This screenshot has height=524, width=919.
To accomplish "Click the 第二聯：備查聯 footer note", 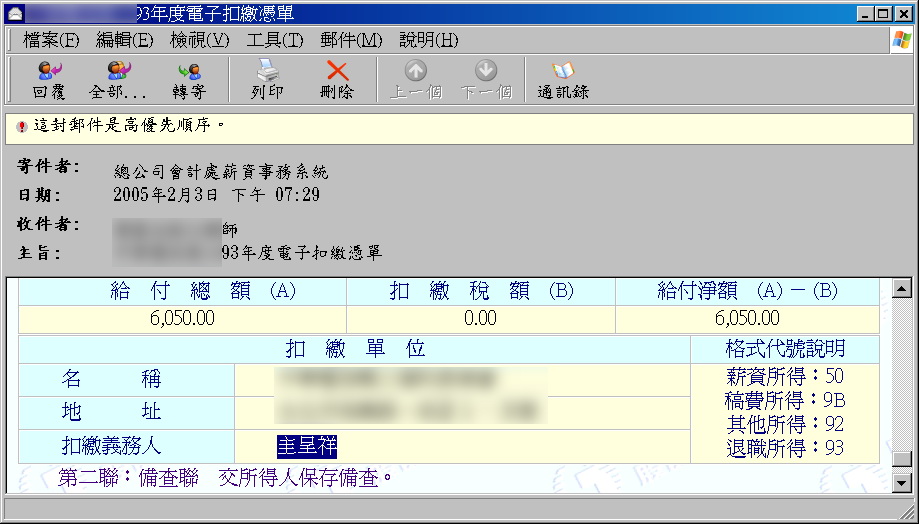I will [x=226, y=478].
